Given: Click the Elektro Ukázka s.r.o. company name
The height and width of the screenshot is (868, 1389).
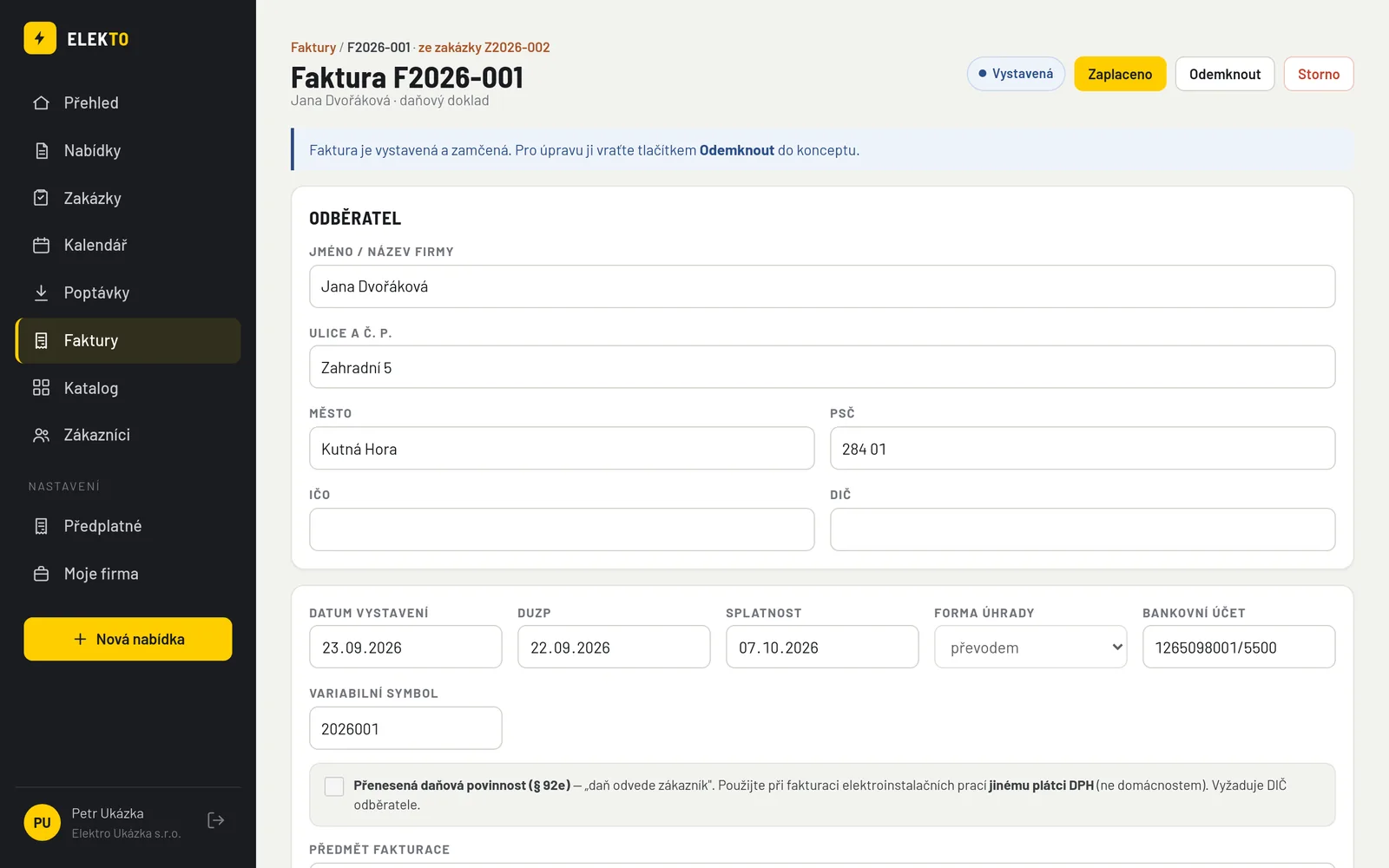Looking at the screenshot, I should (x=126, y=833).
